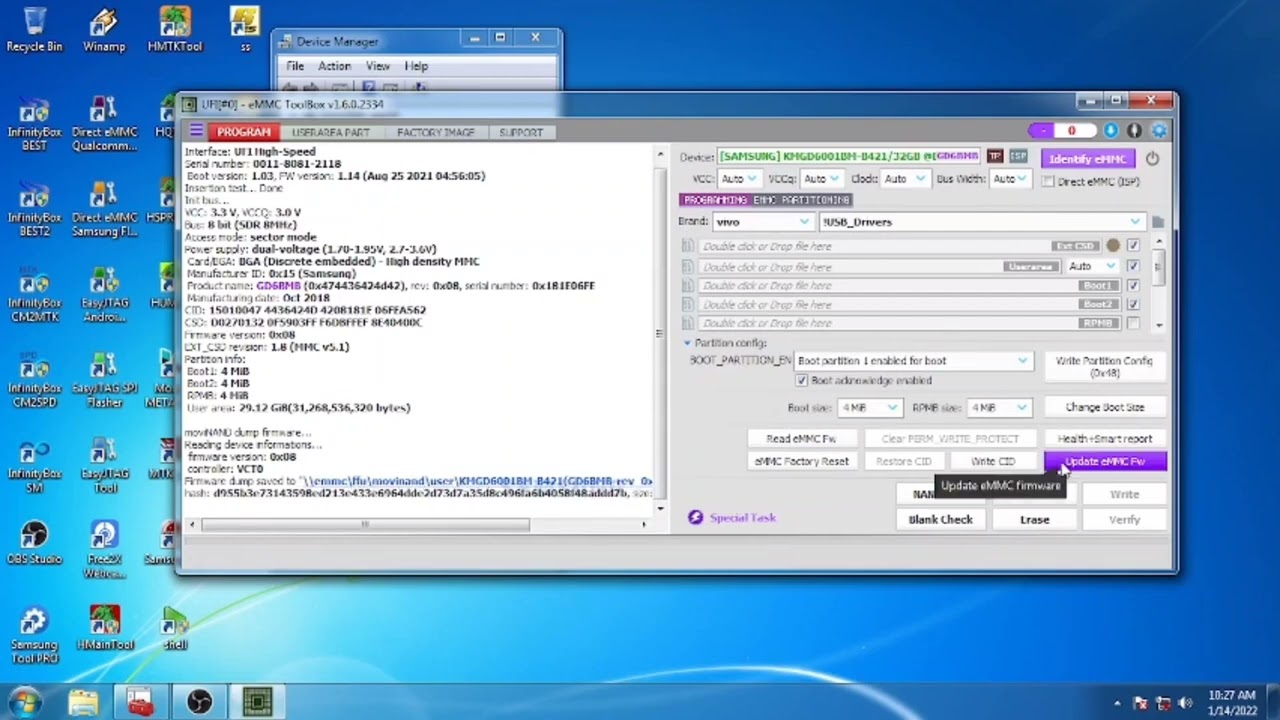Viewport: 1280px width, 720px height.
Task: Click the Special Task lightning icon
Action: (x=695, y=517)
